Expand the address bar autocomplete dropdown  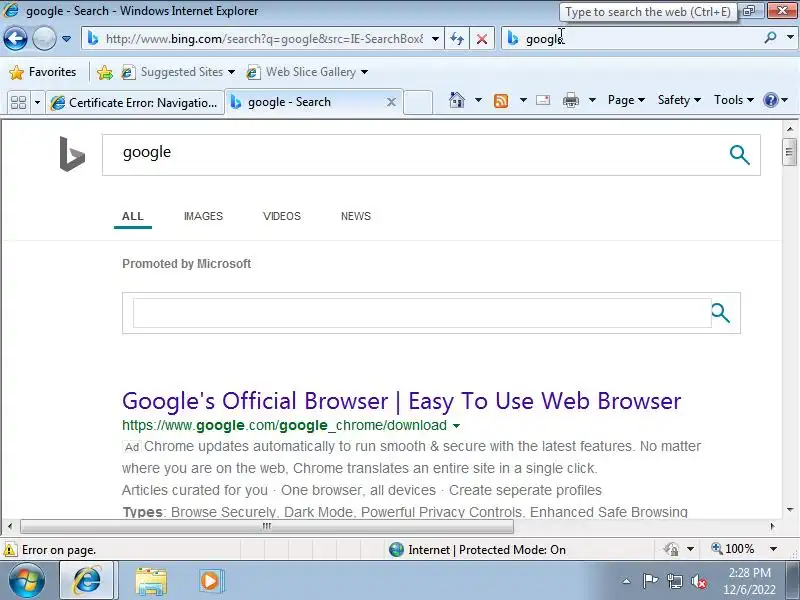pyautogui.click(x=435, y=39)
